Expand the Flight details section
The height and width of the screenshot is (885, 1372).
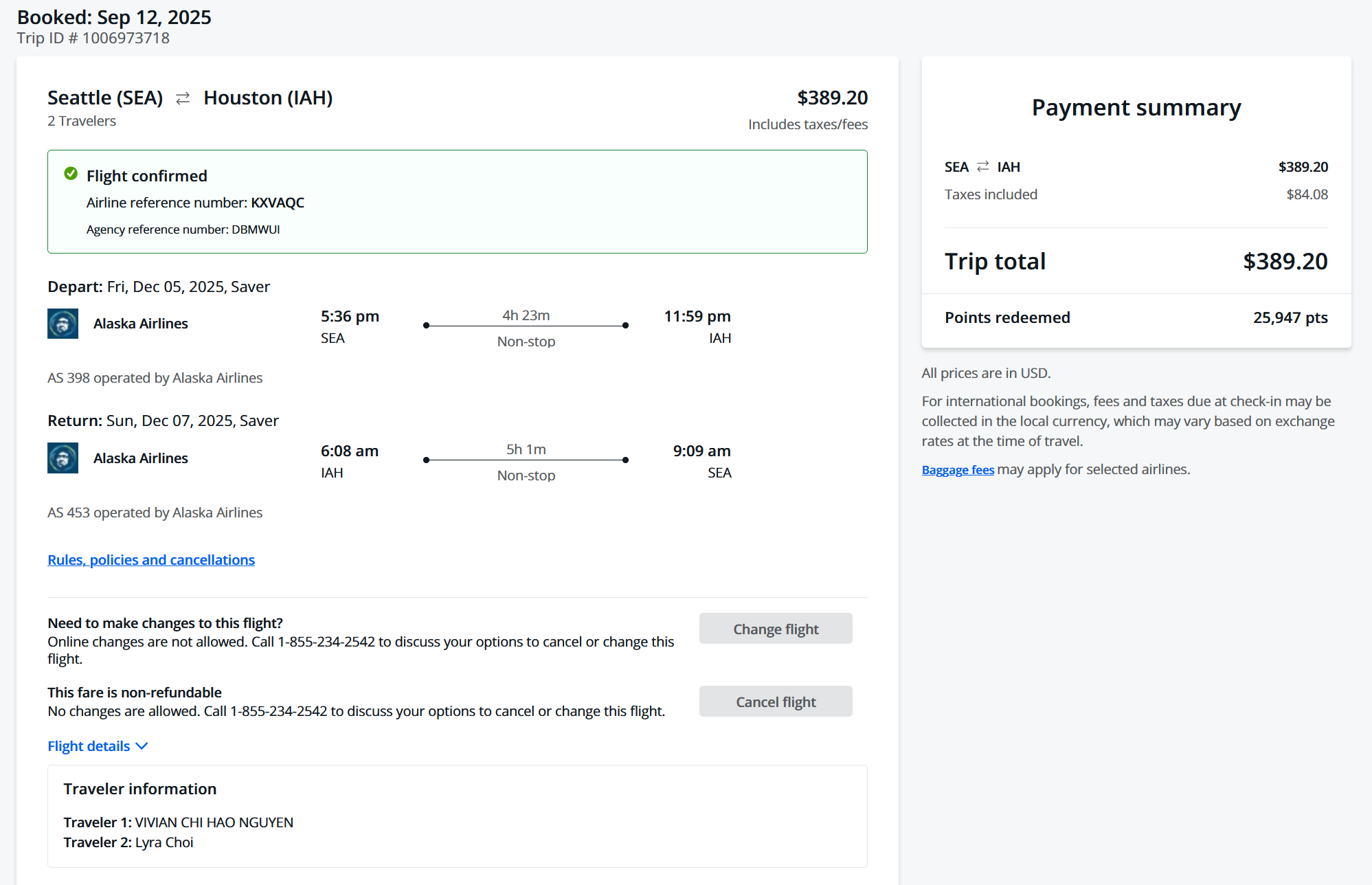coord(89,746)
